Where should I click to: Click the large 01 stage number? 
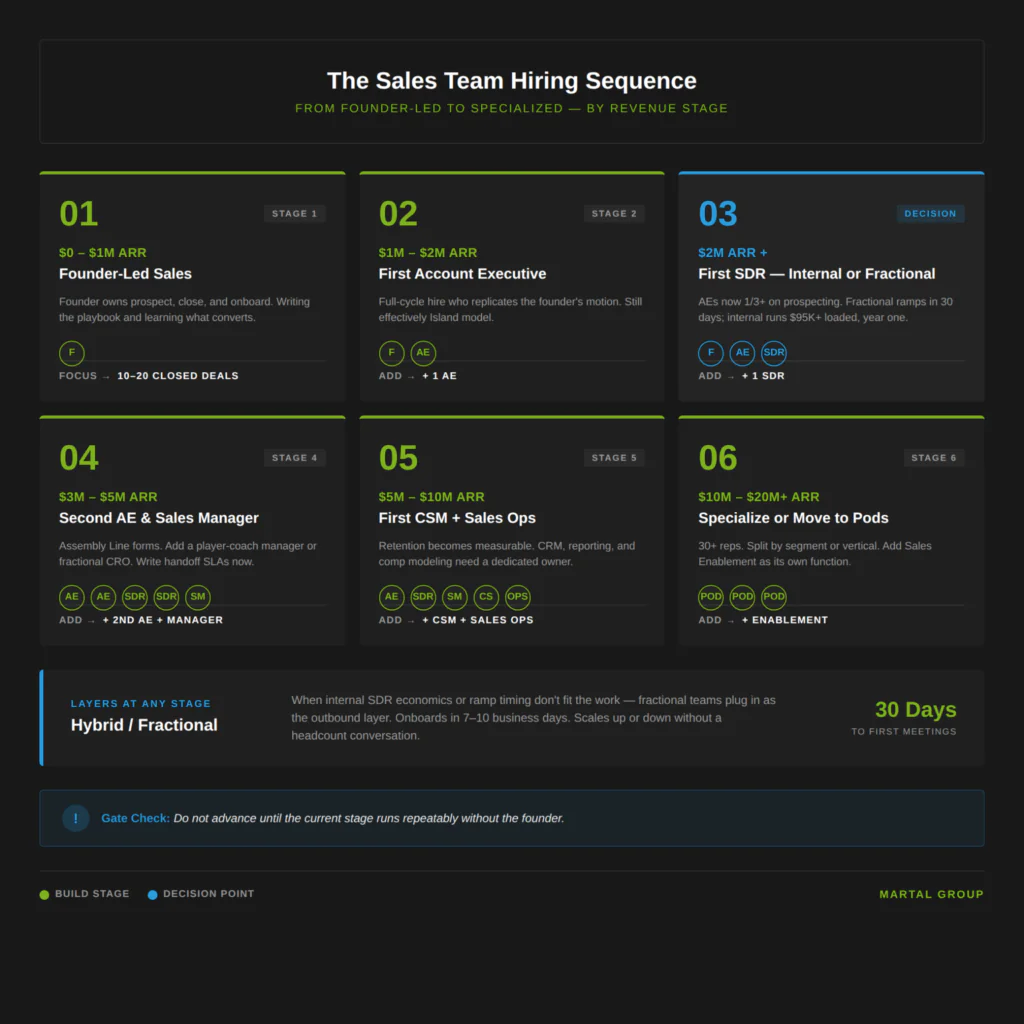[79, 214]
